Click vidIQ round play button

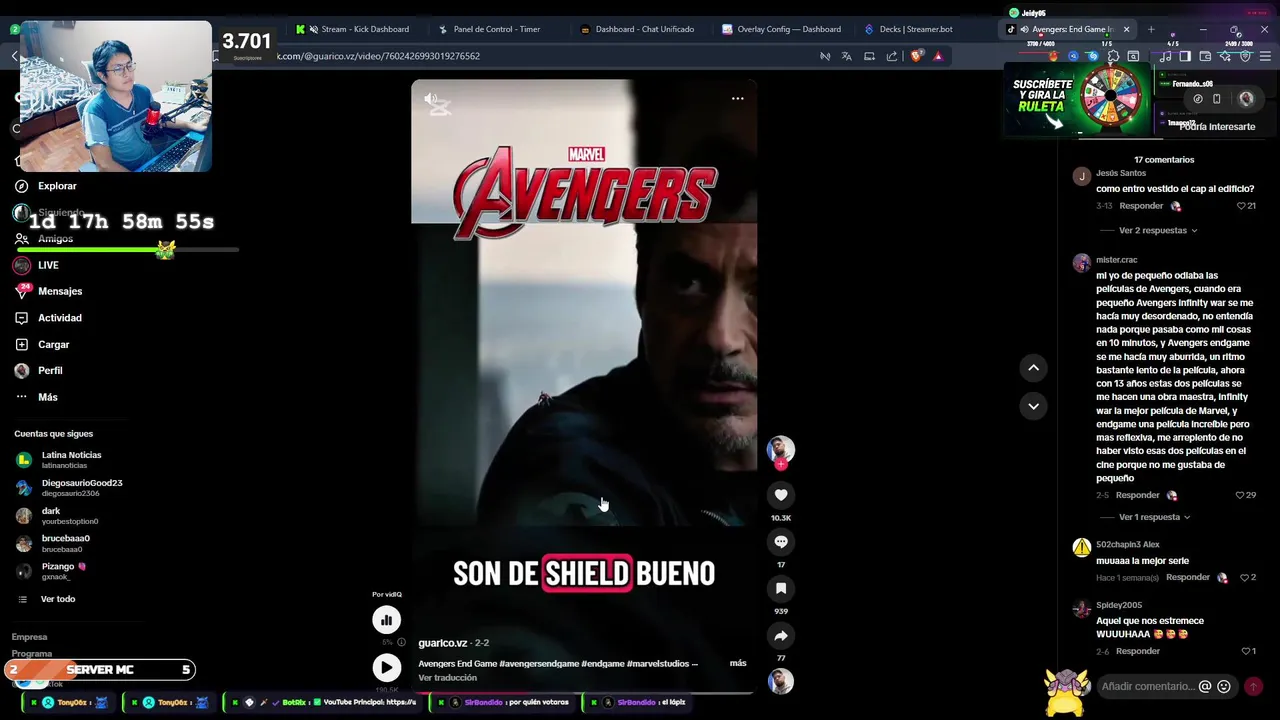386,667
